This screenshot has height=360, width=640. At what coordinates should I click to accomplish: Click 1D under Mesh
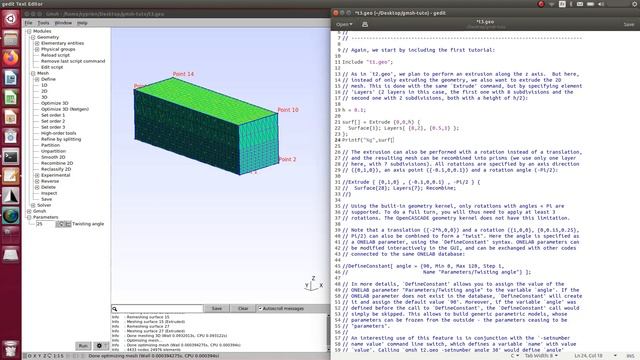[44, 85]
